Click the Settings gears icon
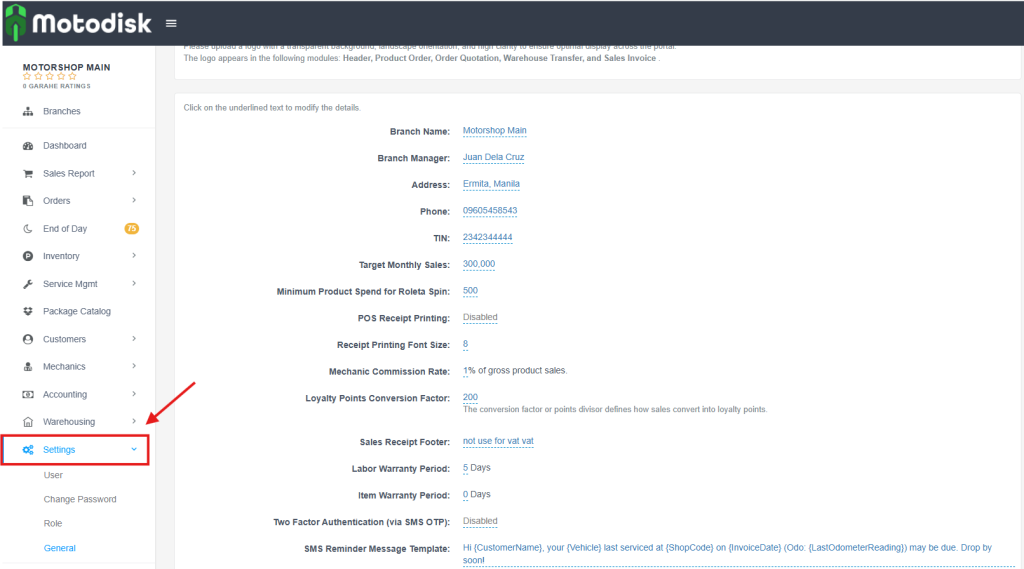 tap(28, 450)
